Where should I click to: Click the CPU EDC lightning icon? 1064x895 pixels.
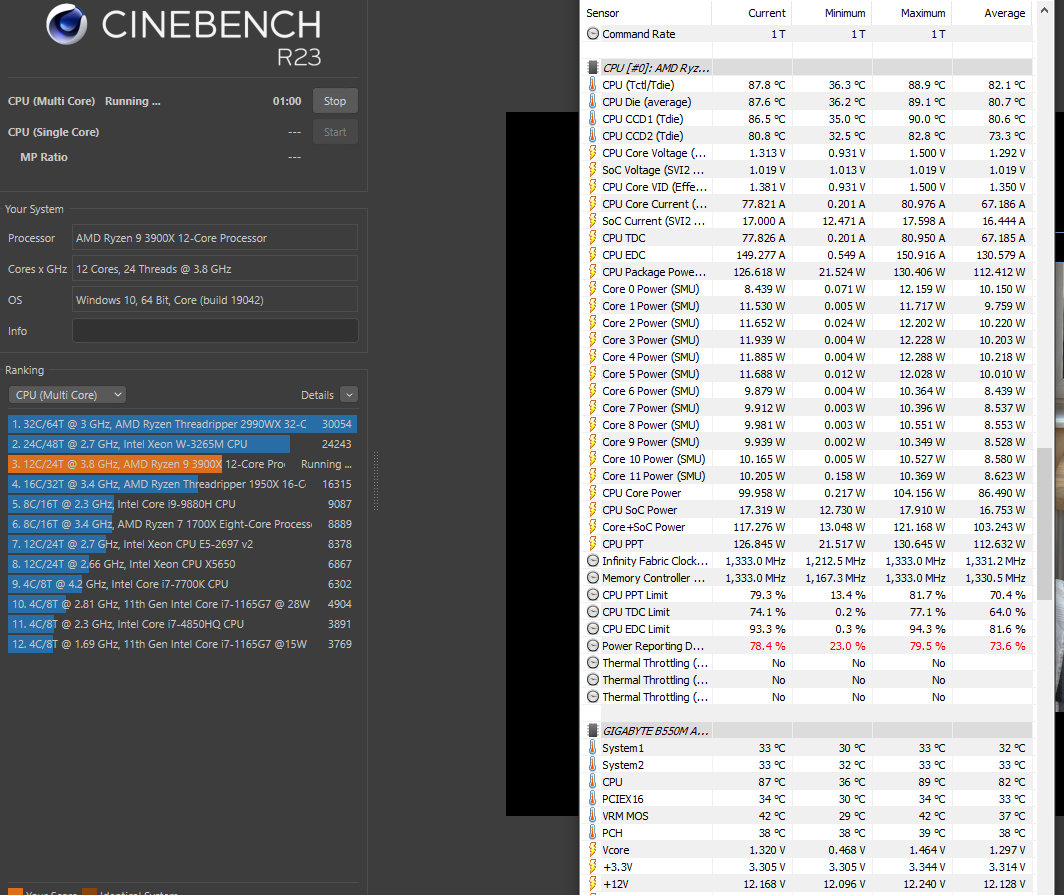coord(592,255)
